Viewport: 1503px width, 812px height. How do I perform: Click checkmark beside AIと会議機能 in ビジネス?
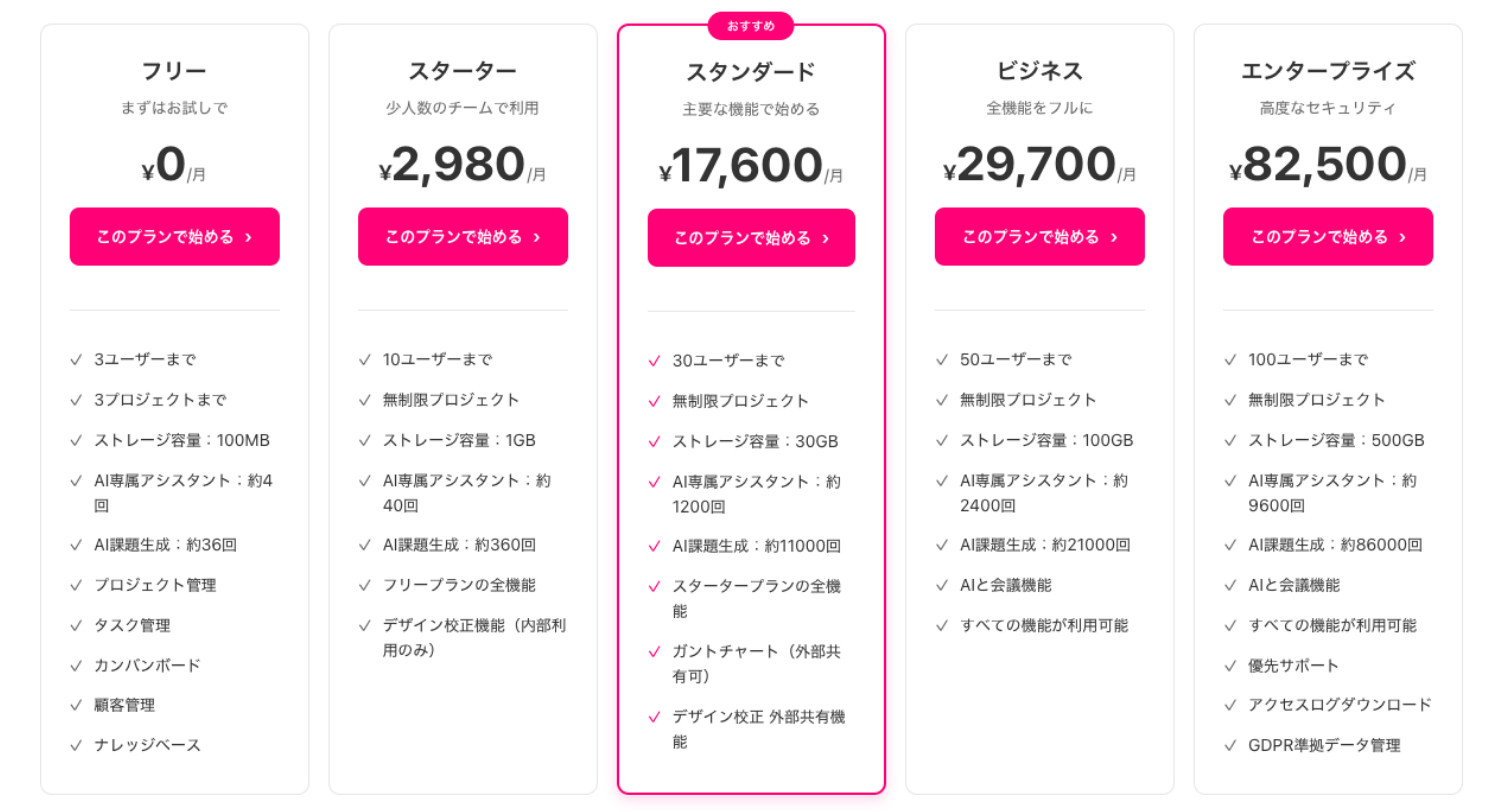coord(942,586)
